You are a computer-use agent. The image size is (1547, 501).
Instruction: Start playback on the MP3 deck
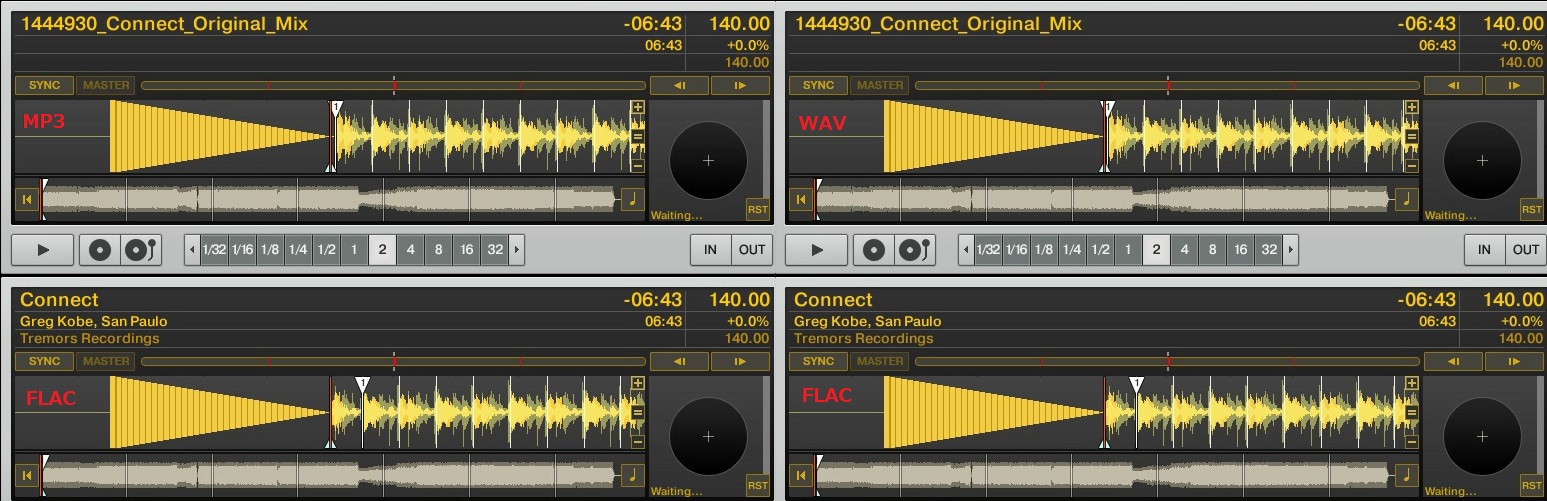[43, 249]
